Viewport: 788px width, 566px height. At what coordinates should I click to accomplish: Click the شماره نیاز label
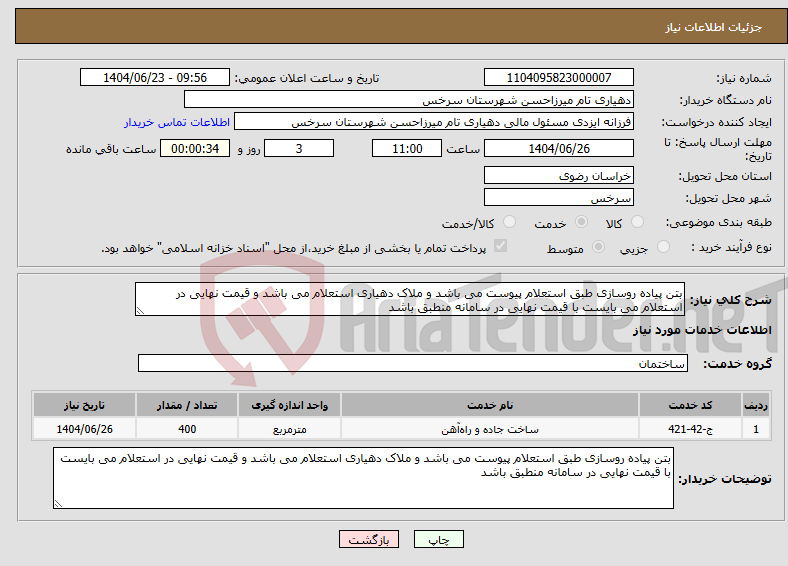point(744,78)
